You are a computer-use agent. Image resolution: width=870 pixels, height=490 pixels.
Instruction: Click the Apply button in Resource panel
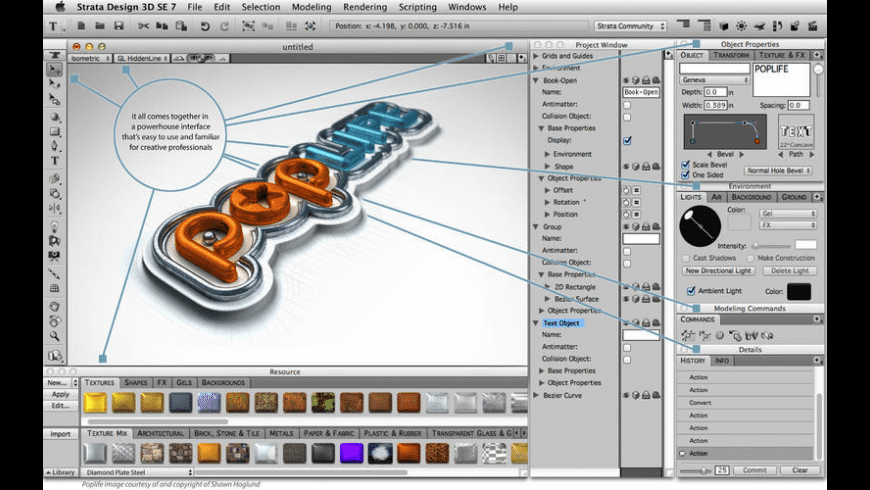coord(60,394)
